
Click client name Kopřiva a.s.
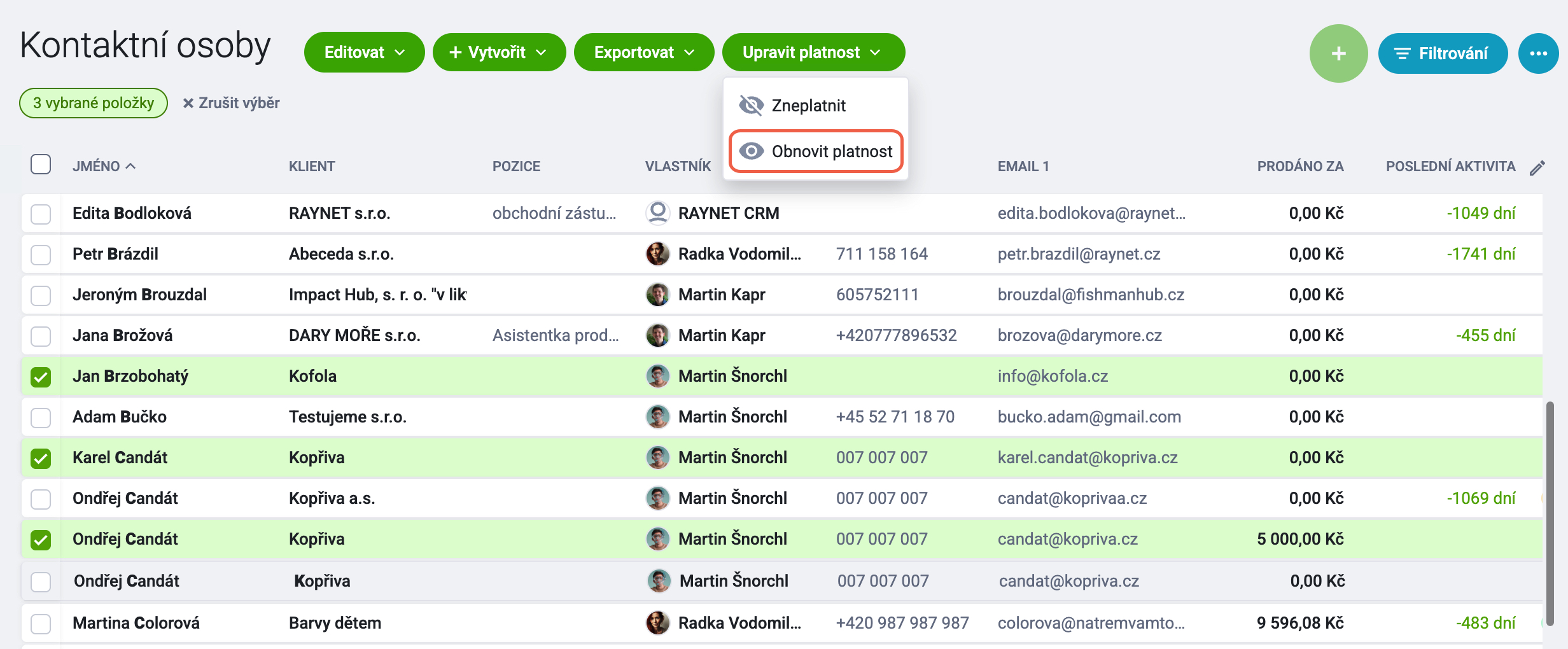(x=332, y=498)
